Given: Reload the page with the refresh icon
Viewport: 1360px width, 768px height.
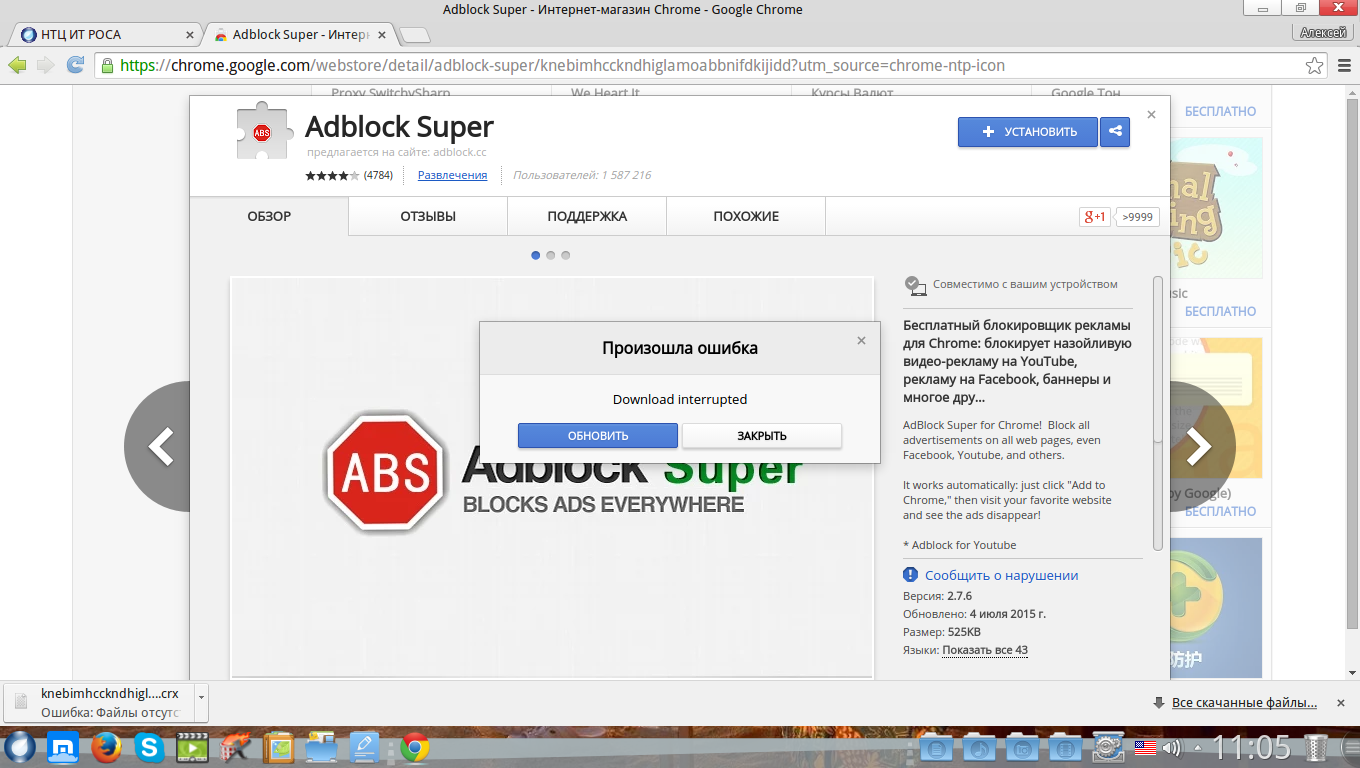Looking at the screenshot, I should (x=75, y=65).
